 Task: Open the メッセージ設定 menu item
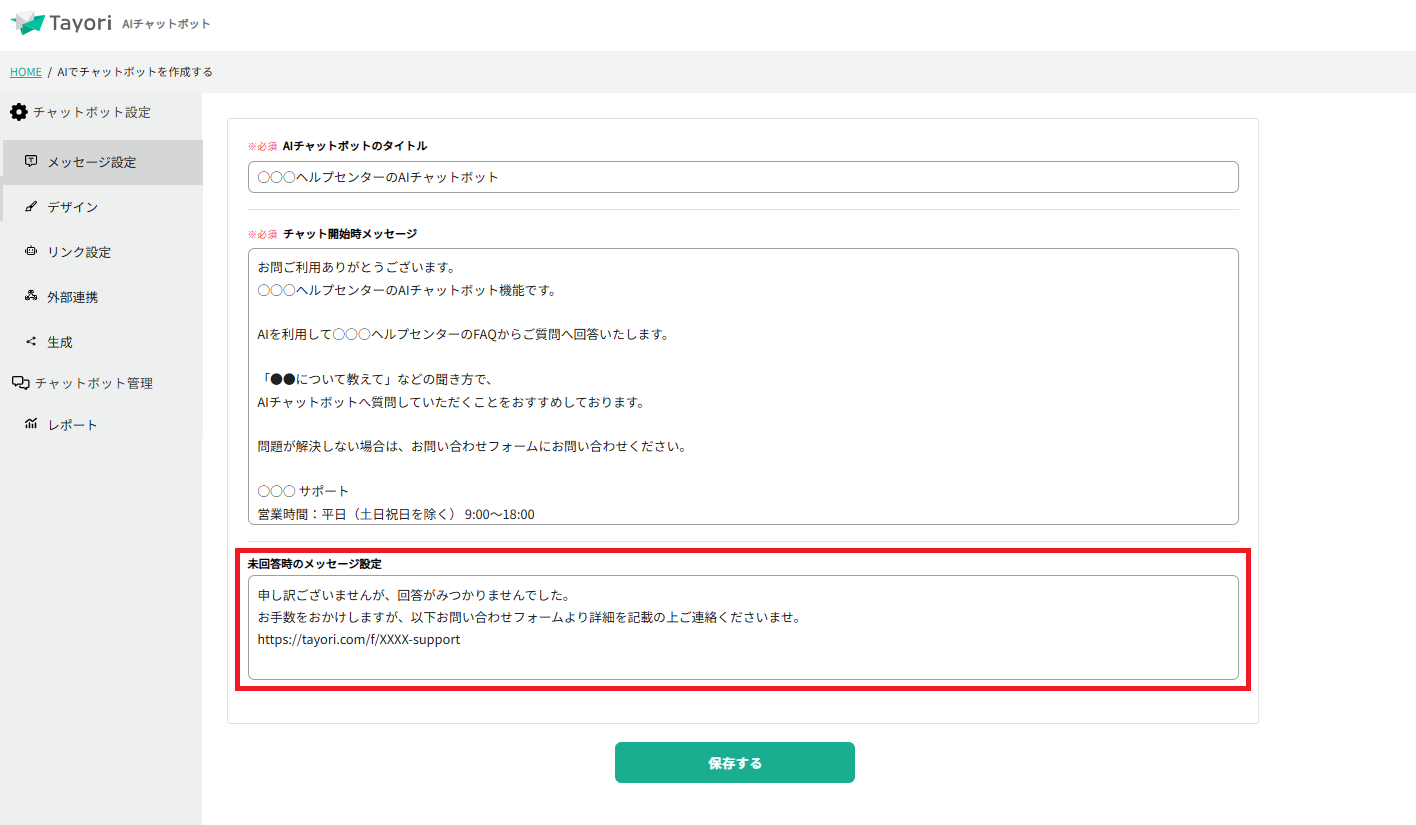click(x=92, y=162)
